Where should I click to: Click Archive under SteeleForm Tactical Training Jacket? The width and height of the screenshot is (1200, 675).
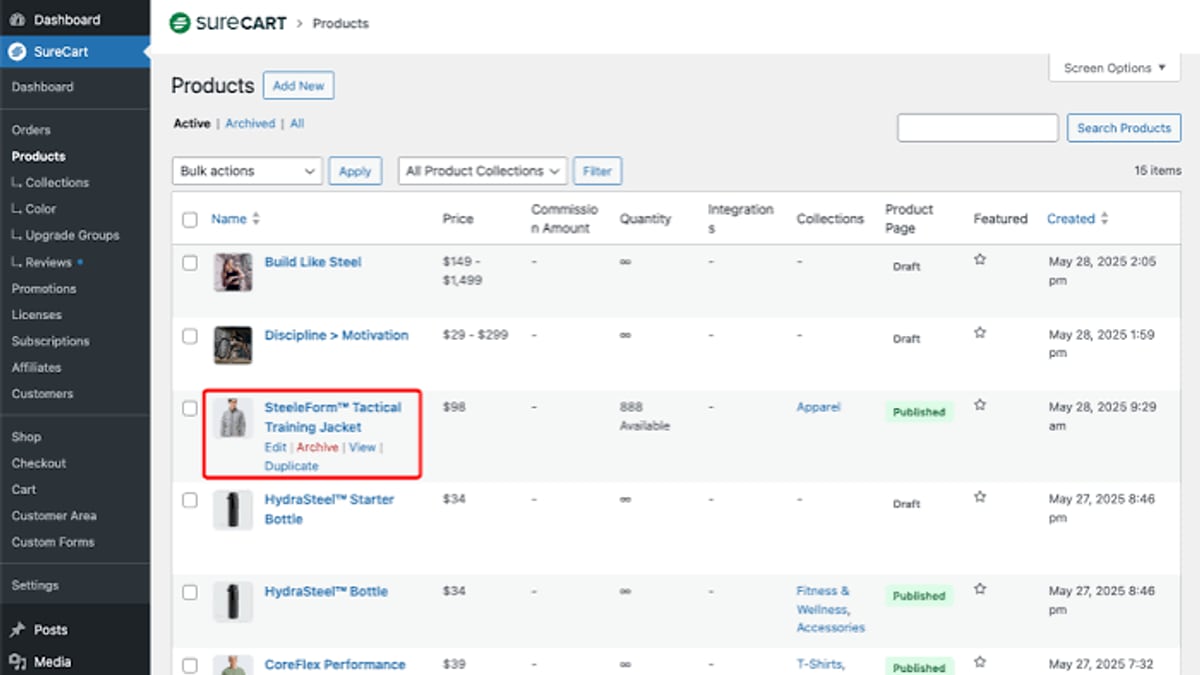[317, 447]
